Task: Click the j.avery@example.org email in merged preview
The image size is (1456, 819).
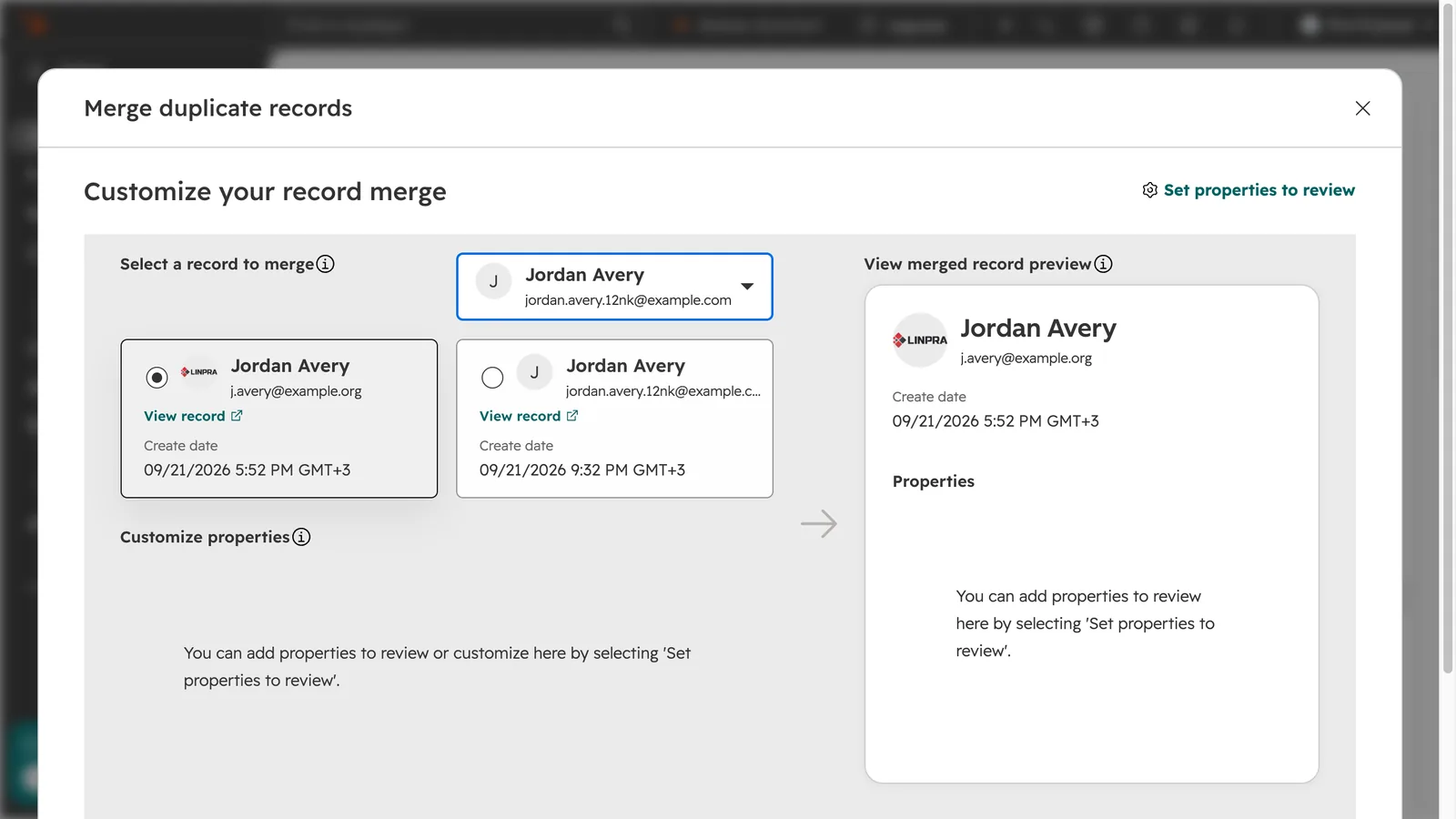Action: click(1026, 359)
